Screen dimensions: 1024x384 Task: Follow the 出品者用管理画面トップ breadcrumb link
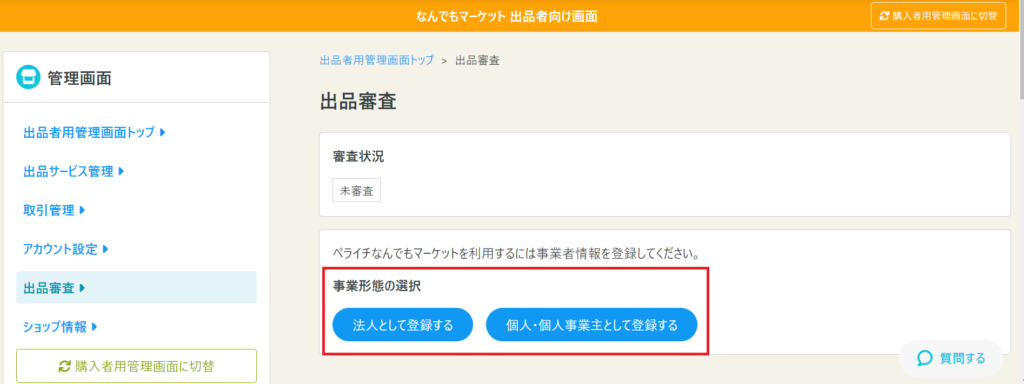point(377,60)
